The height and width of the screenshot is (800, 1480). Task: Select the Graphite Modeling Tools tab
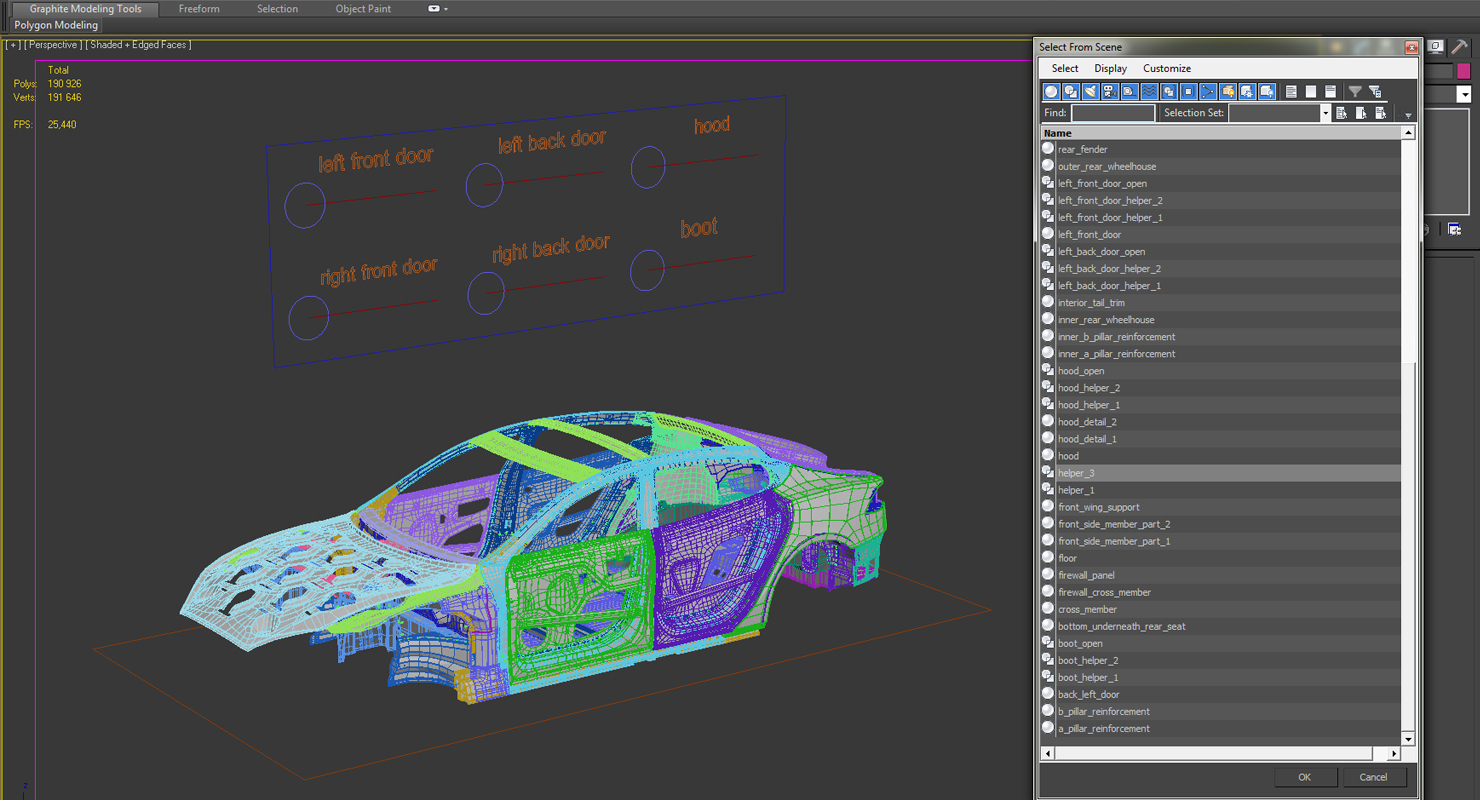85,9
